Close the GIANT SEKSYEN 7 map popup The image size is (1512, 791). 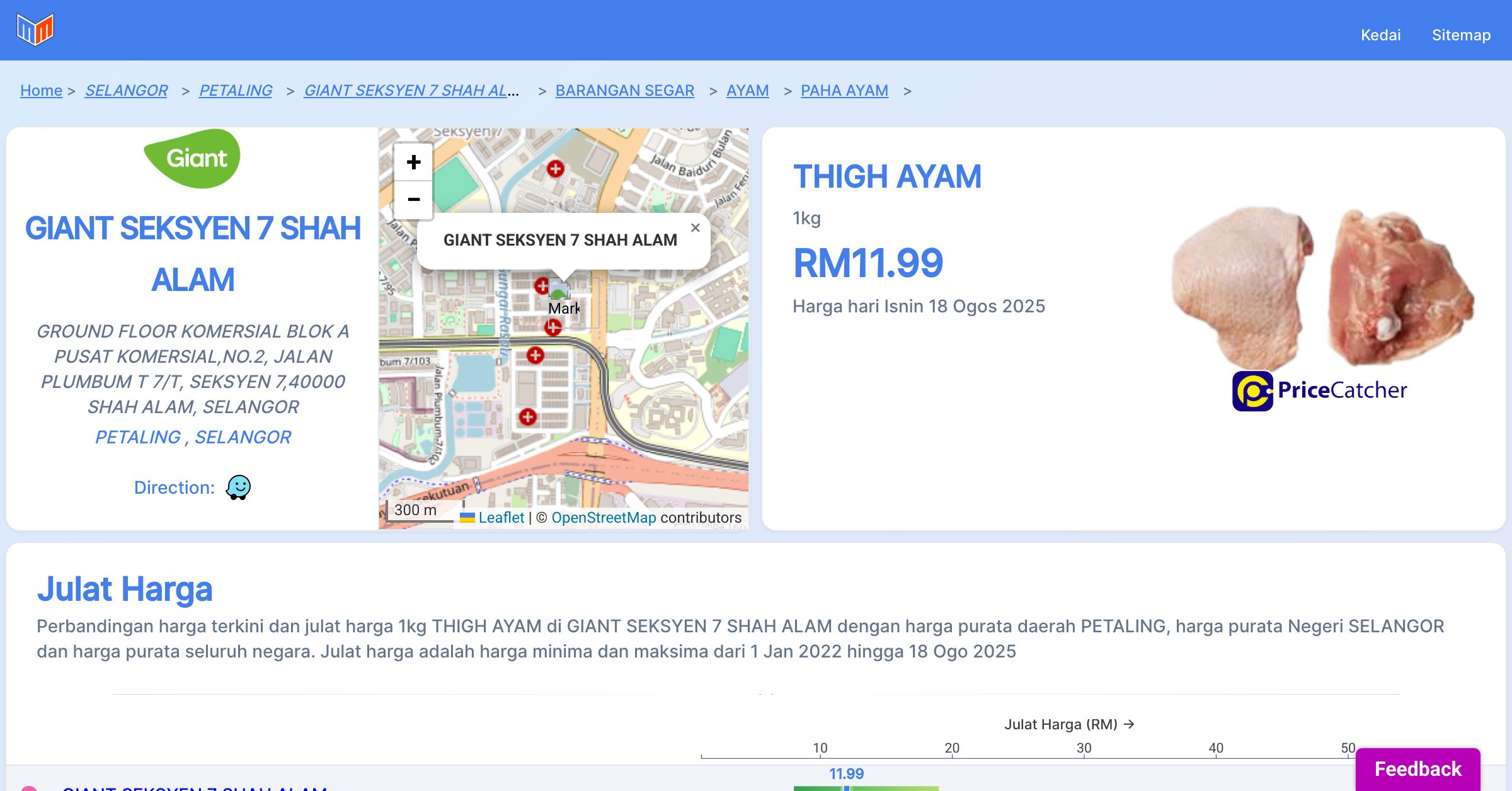(x=696, y=228)
